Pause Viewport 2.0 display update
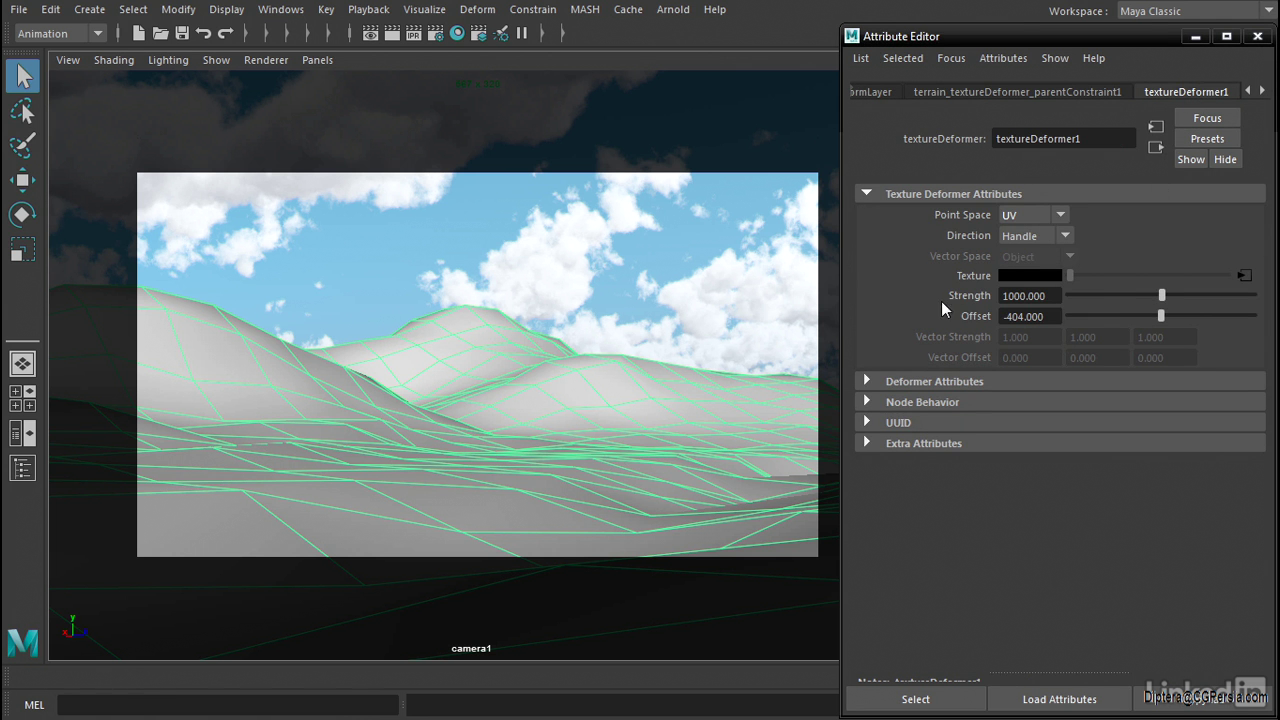The width and height of the screenshot is (1280, 720). pyautogui.click(x=522, y=33)
